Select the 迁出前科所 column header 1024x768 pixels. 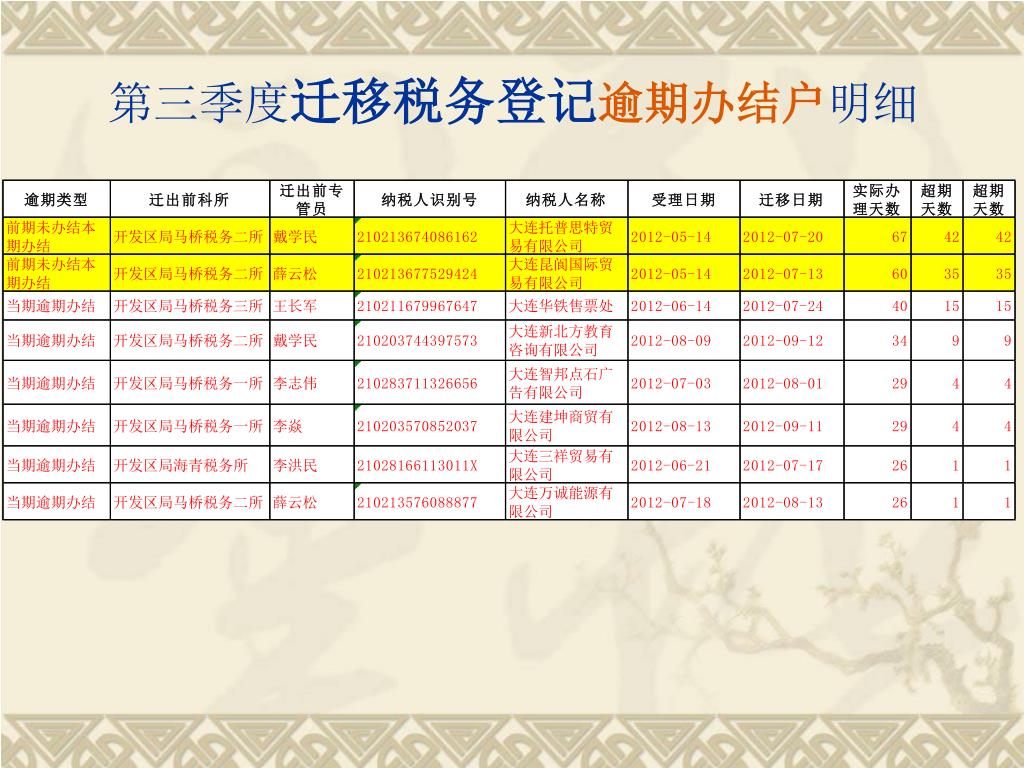(189, 200)
